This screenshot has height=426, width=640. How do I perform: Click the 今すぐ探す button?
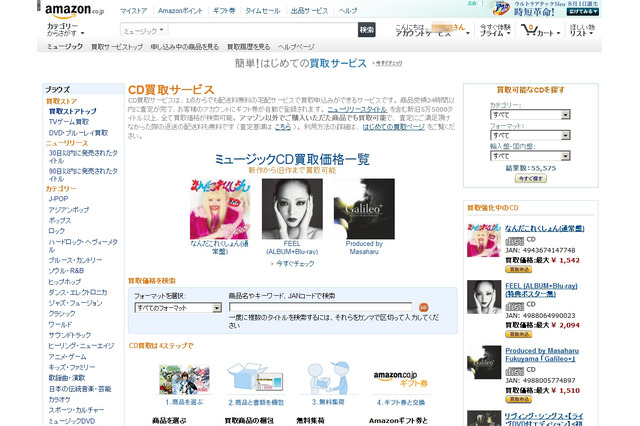click(x=530, y=178)
